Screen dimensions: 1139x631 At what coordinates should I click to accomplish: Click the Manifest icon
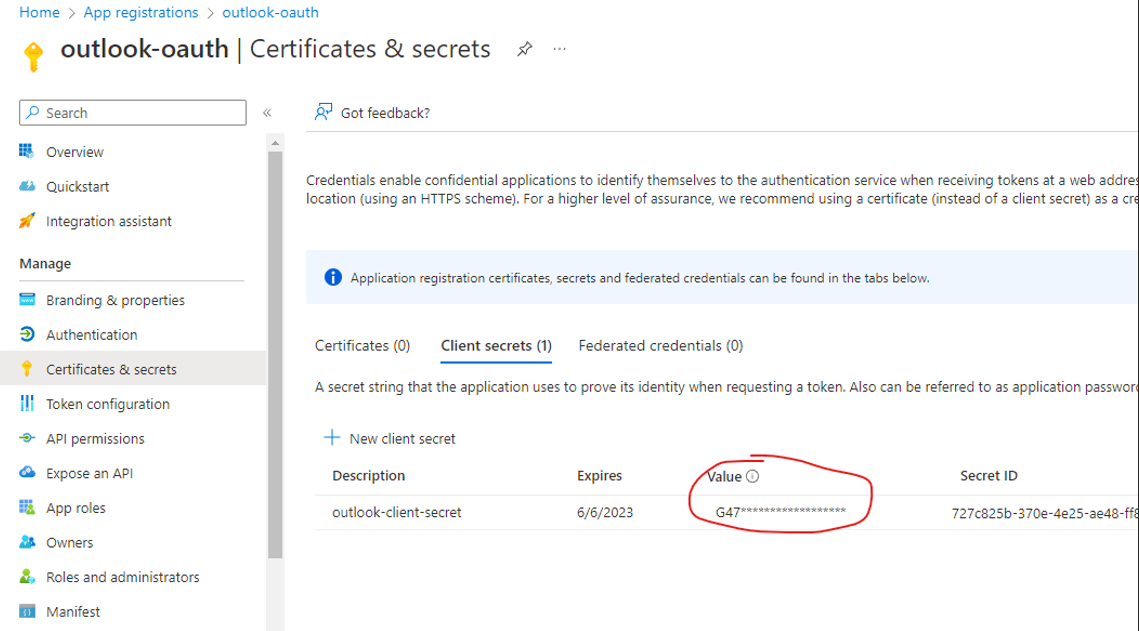coord(27,611)
